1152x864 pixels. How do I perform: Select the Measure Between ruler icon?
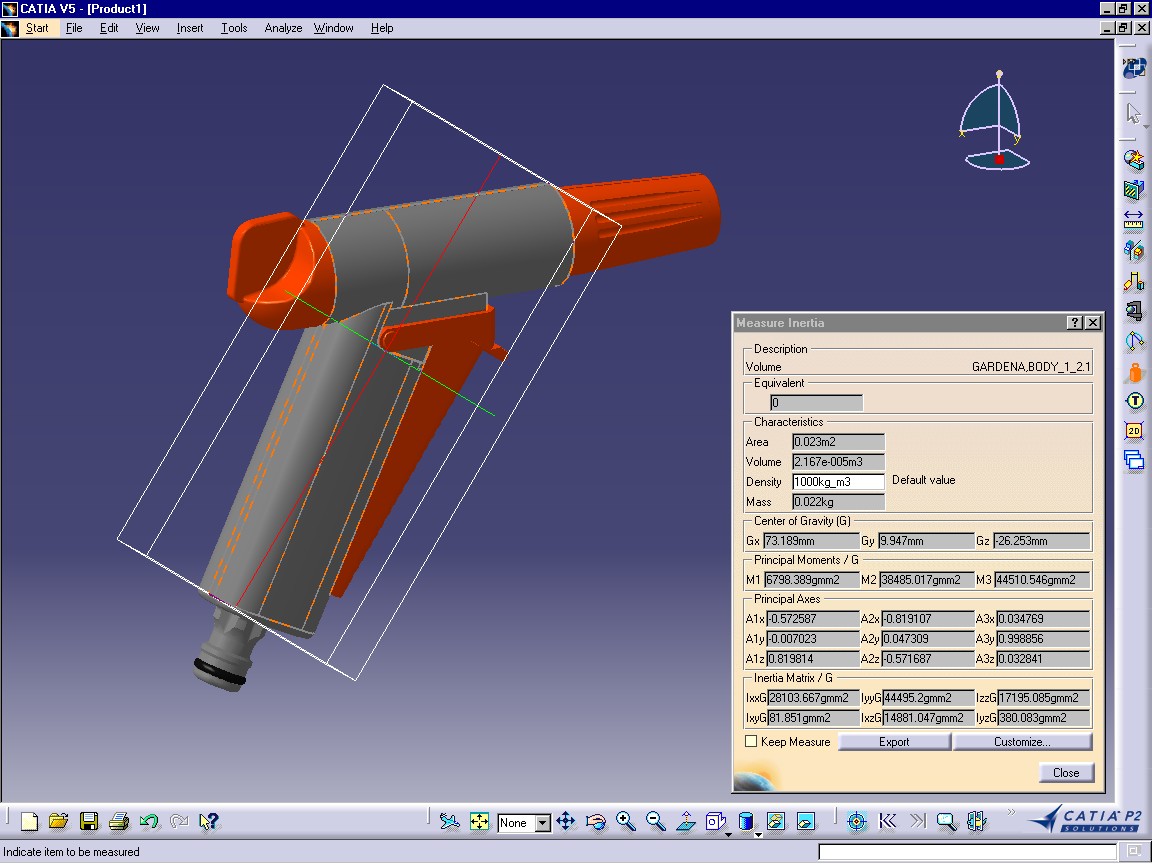point(1134,220)
